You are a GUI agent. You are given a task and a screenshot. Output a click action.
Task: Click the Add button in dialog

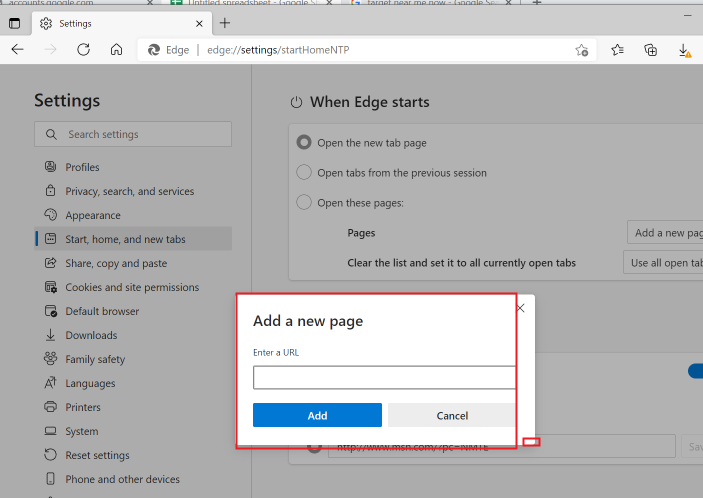click(317, 415)
